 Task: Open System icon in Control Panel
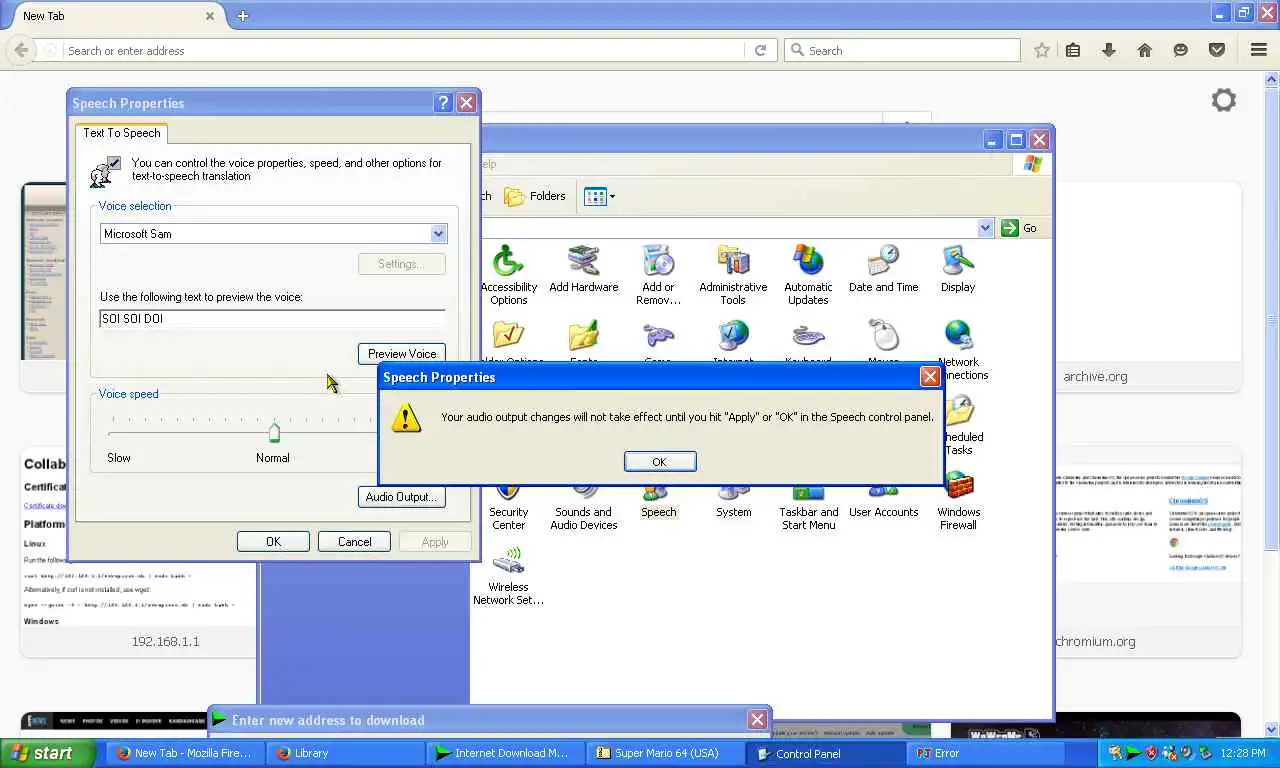click(733, 500)
